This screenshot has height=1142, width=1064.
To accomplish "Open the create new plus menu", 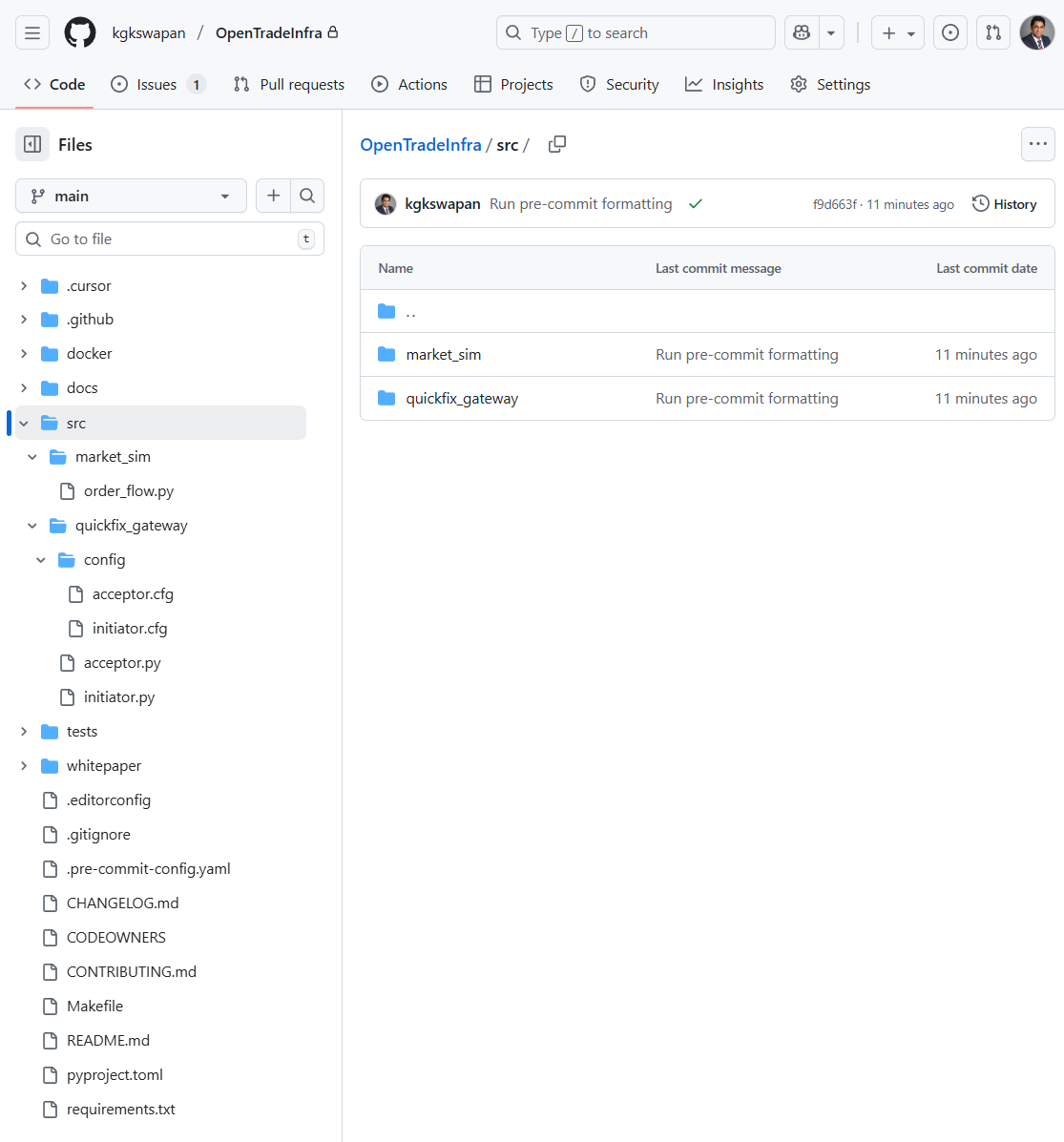I will (x=897, y=32).
